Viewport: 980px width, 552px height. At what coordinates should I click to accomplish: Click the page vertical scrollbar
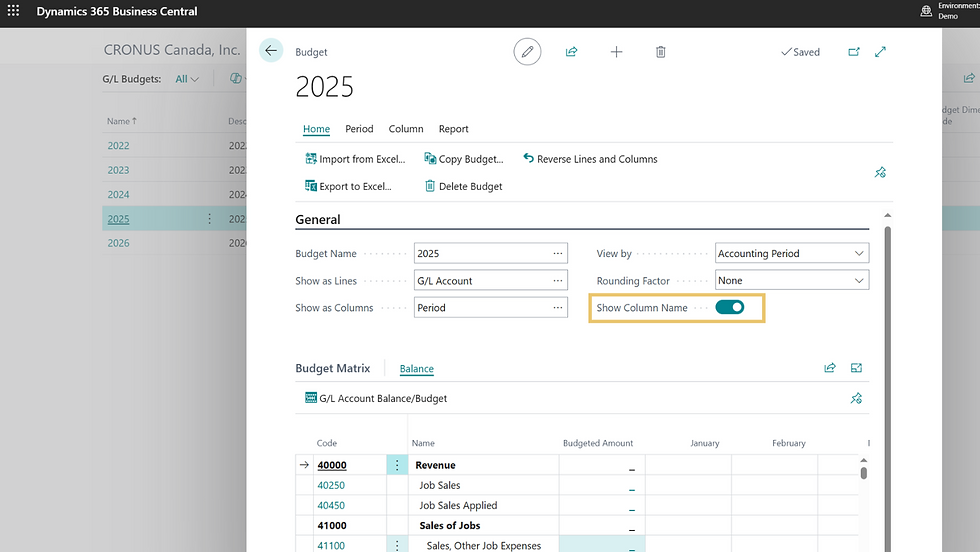click(x=888, y=388)
